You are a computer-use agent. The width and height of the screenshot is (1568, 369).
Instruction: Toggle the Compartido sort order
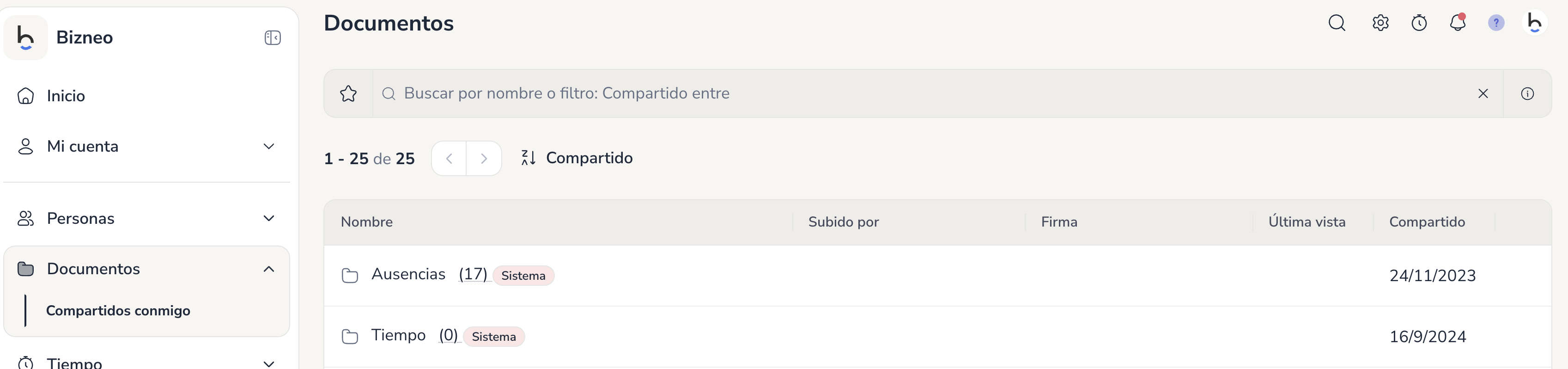(577, 158)
